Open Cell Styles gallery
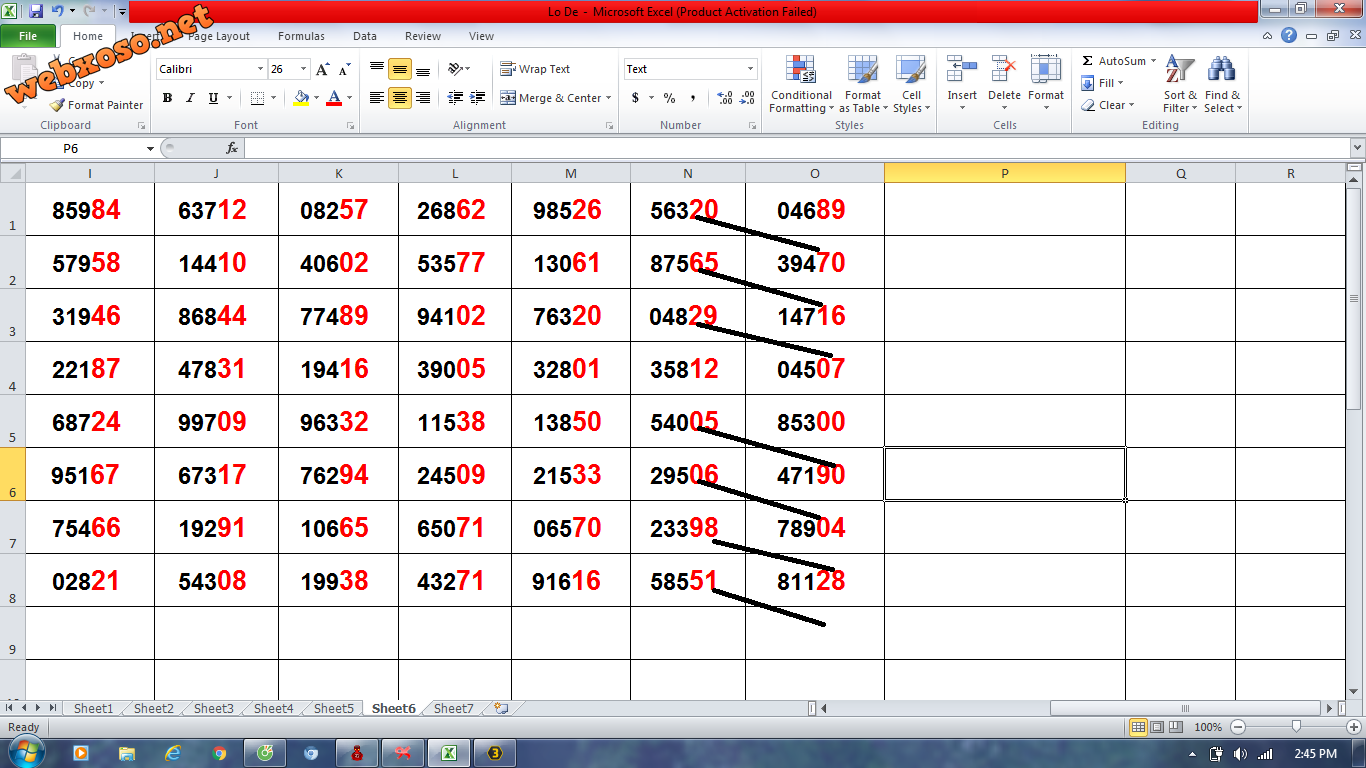Screen dimensions: 1366x768 pyautogui.click(x=911, y=85)
